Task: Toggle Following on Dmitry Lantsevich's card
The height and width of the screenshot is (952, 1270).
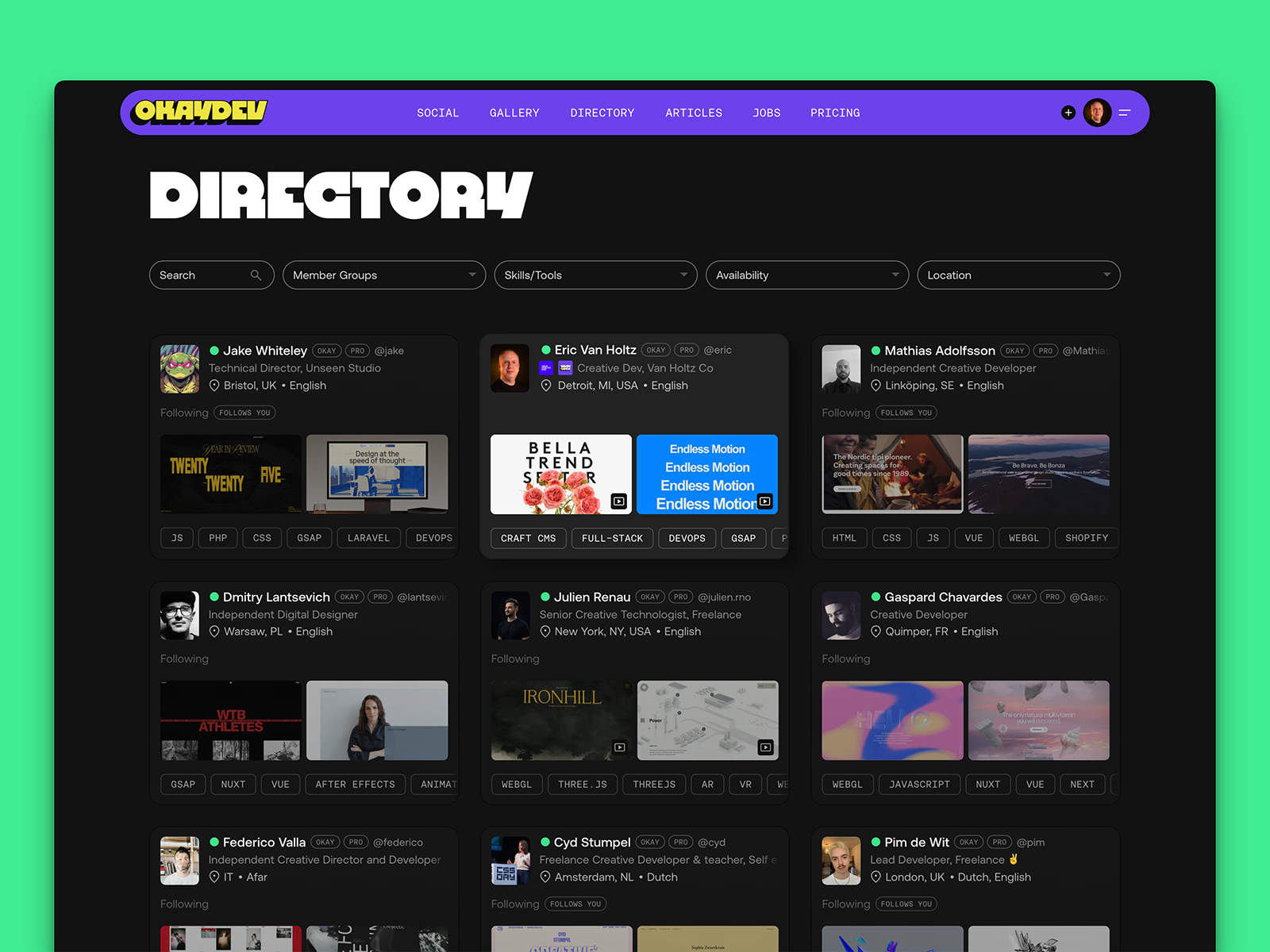Action: click(184, 658)
